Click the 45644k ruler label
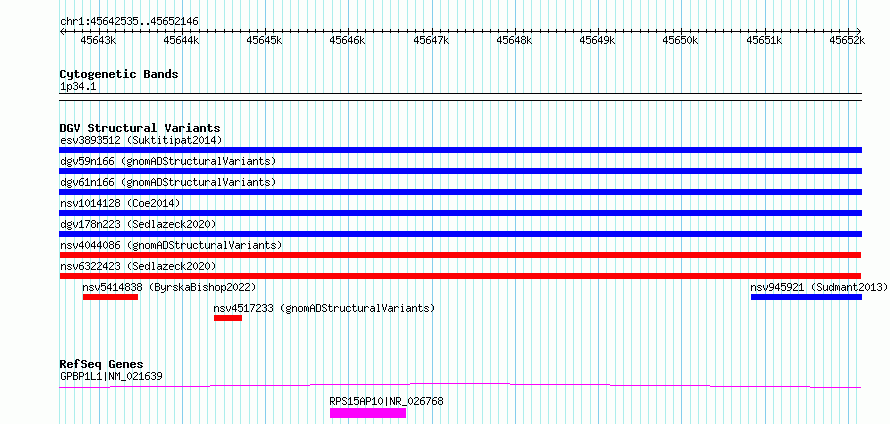Viewport: 890px width, 424px height. point(181,40)
